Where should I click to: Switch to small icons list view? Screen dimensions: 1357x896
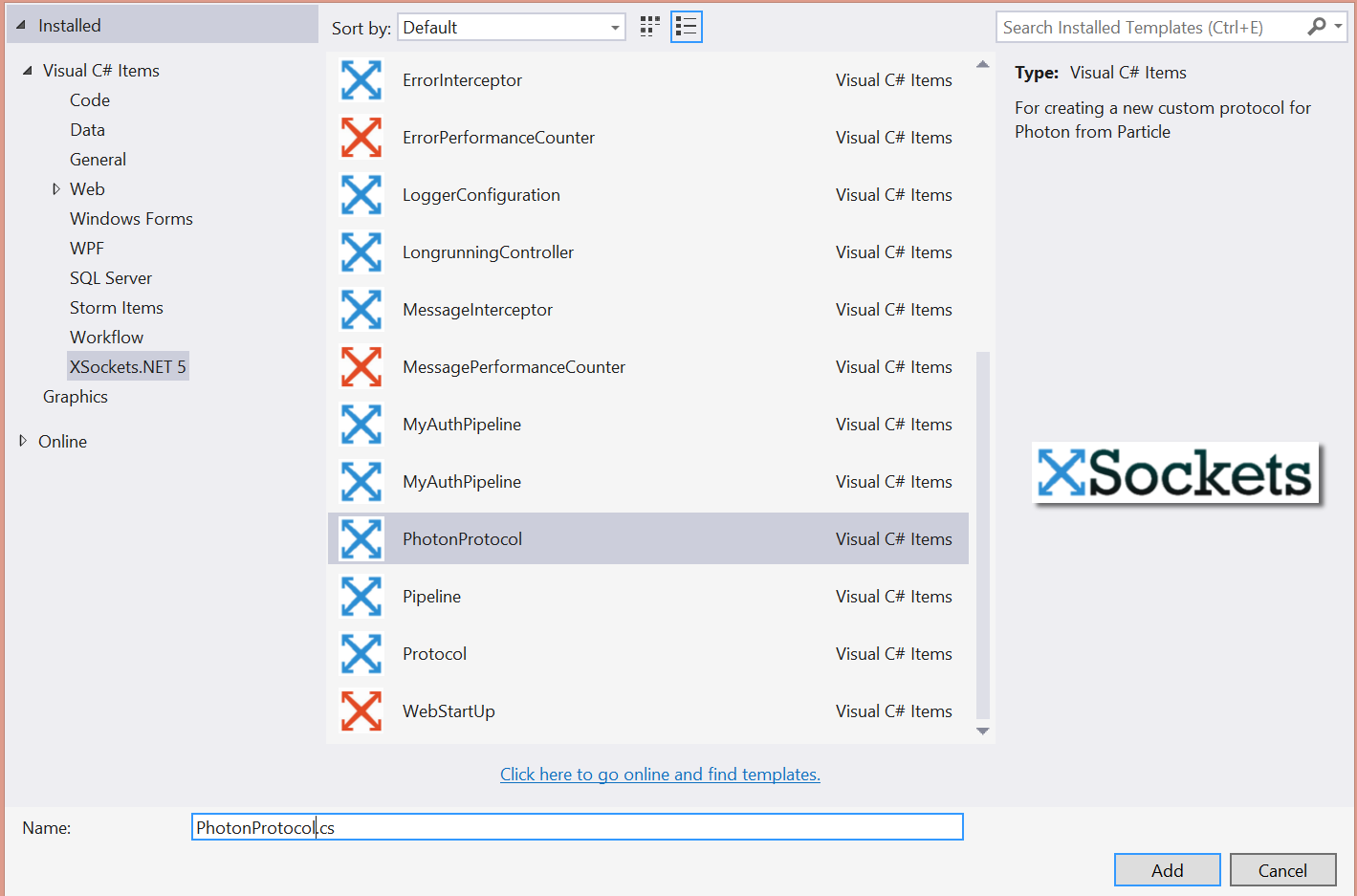pos(686,27)
